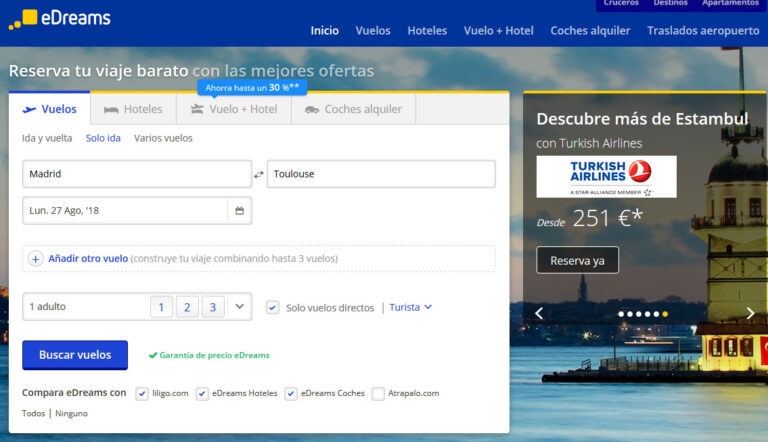Open the Vuelo + Hotel tab
The image size is (768, 442).
(233, 109)
